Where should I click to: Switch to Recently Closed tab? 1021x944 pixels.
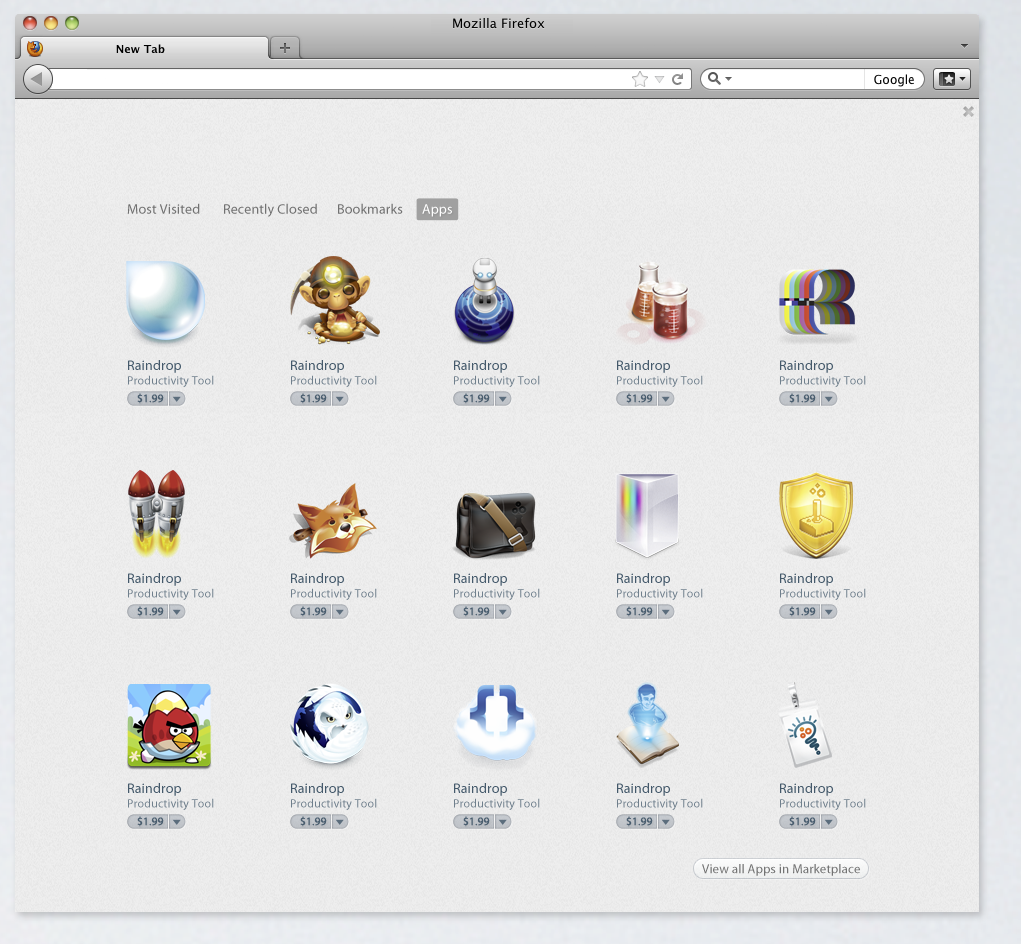pyautogui.click(x=270, y=209)
